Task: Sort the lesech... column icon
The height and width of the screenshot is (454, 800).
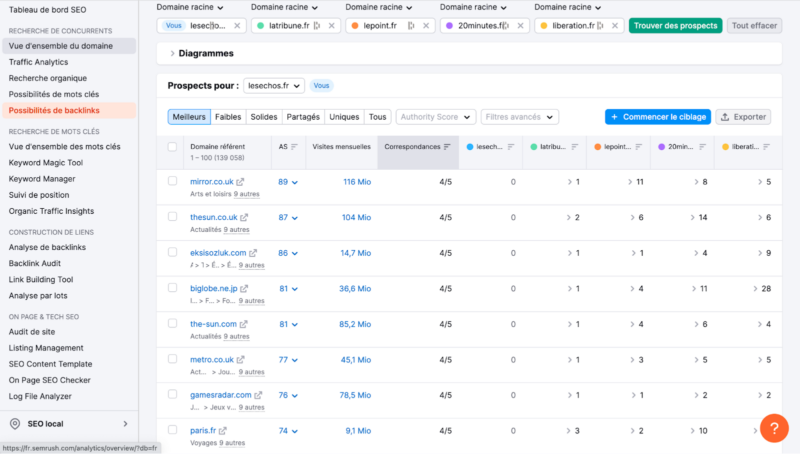Action: (x=511, y=147)
